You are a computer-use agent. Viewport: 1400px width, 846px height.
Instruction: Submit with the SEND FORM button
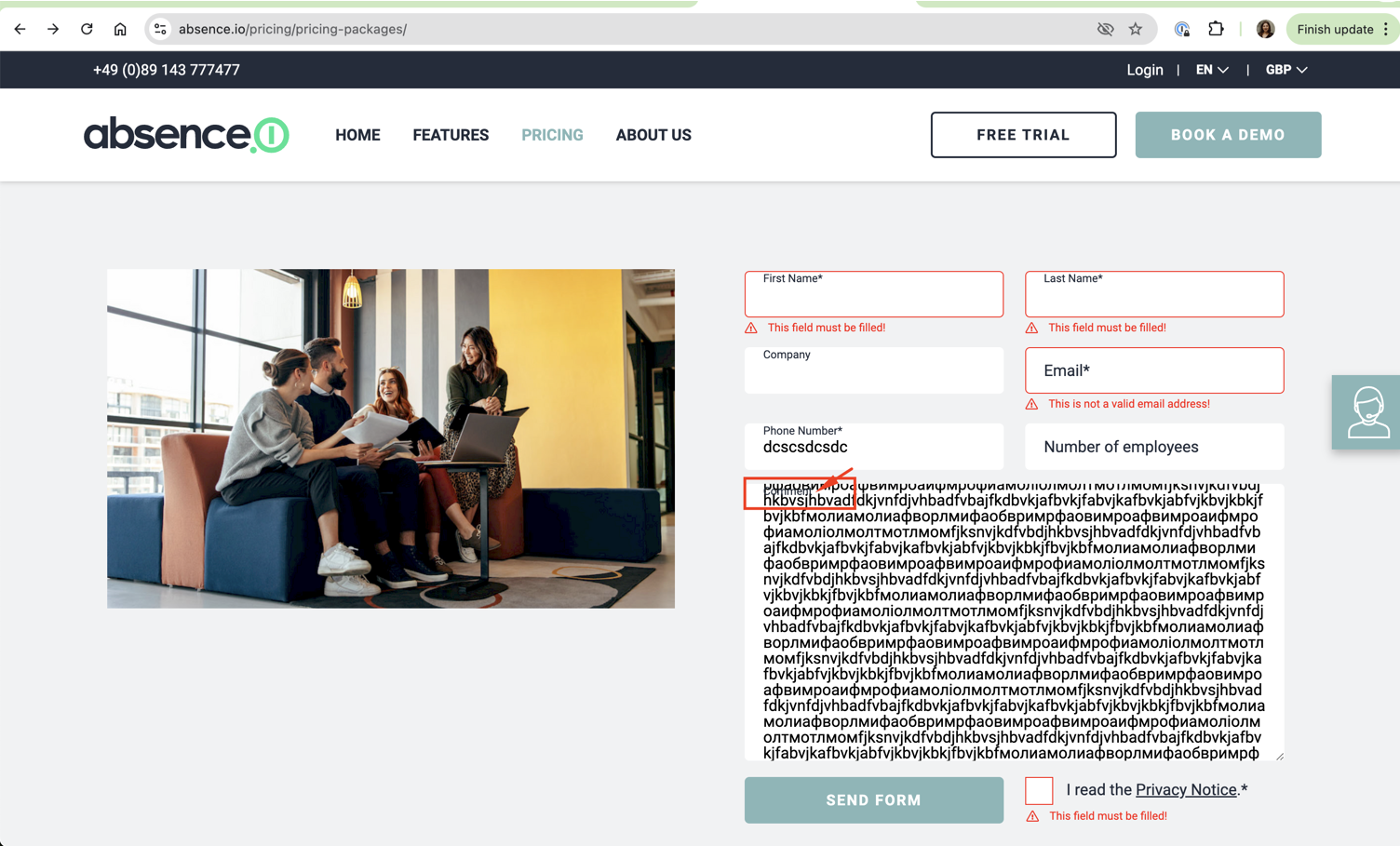point(873,800)
